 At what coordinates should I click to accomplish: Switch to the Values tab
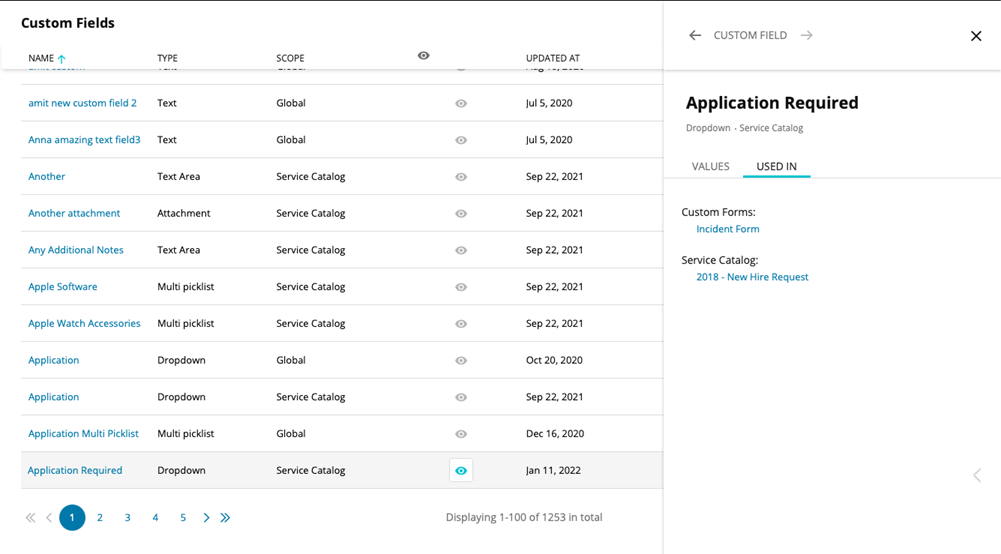pyautogui.click(x=710, y=167)
